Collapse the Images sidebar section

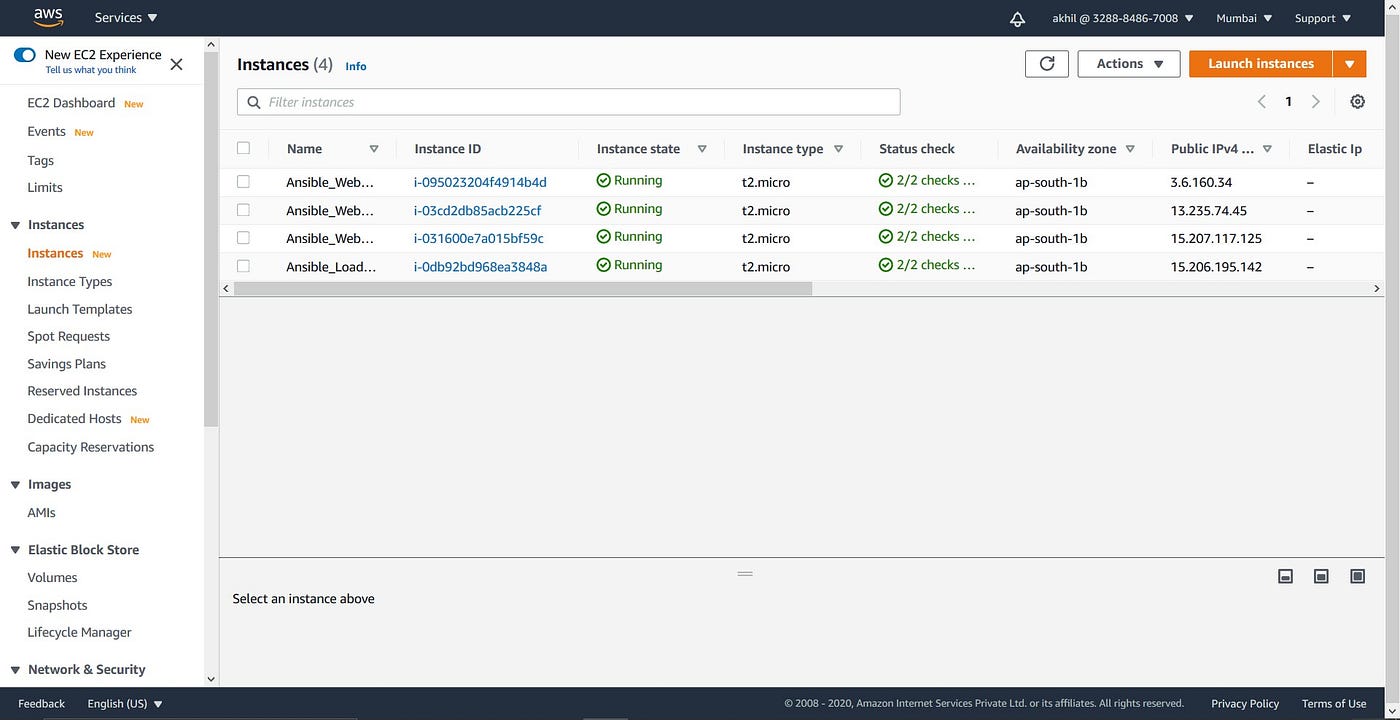click(x=15, y=485)
